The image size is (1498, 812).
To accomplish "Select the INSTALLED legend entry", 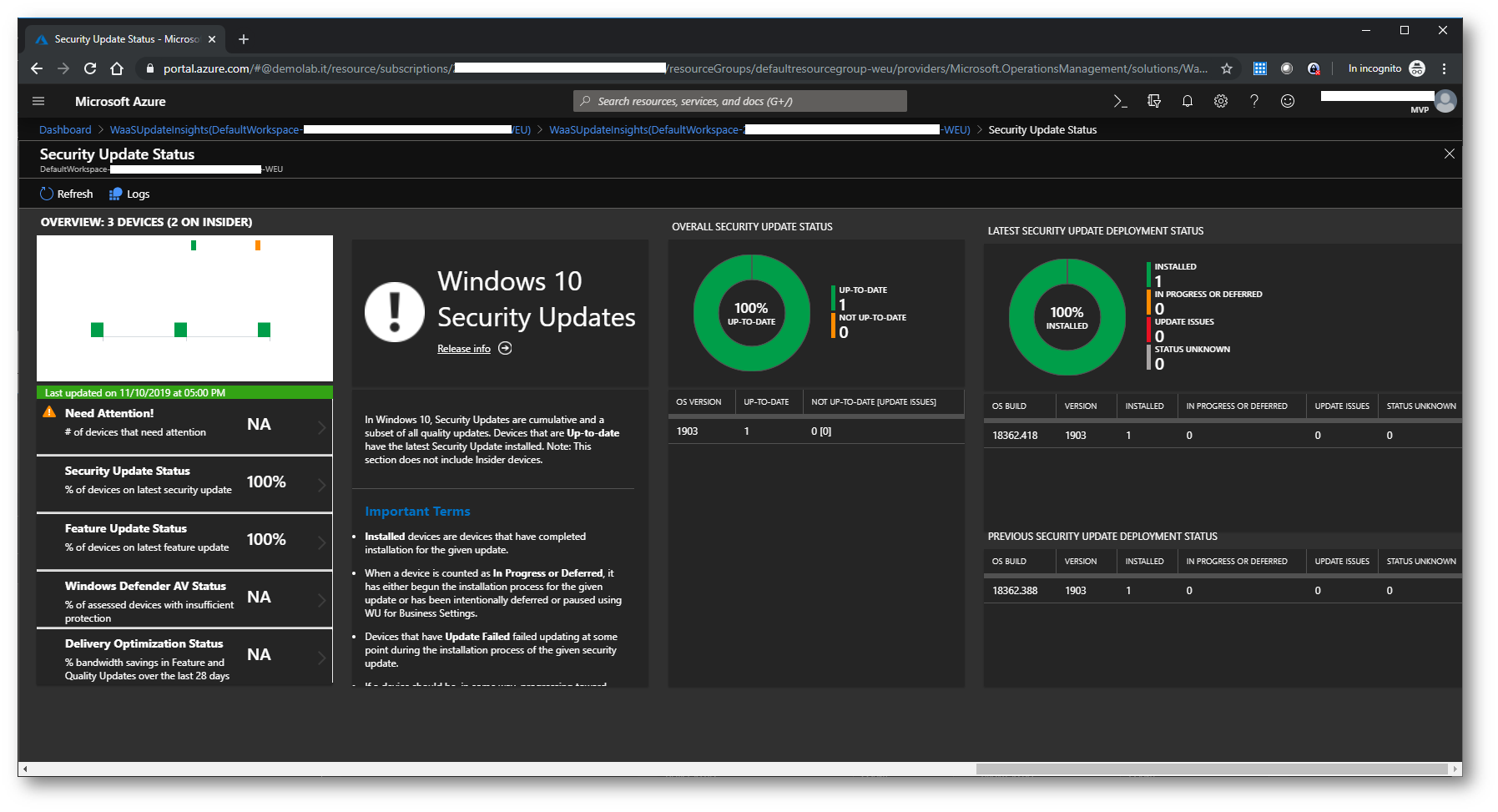I will point(1173,275).
